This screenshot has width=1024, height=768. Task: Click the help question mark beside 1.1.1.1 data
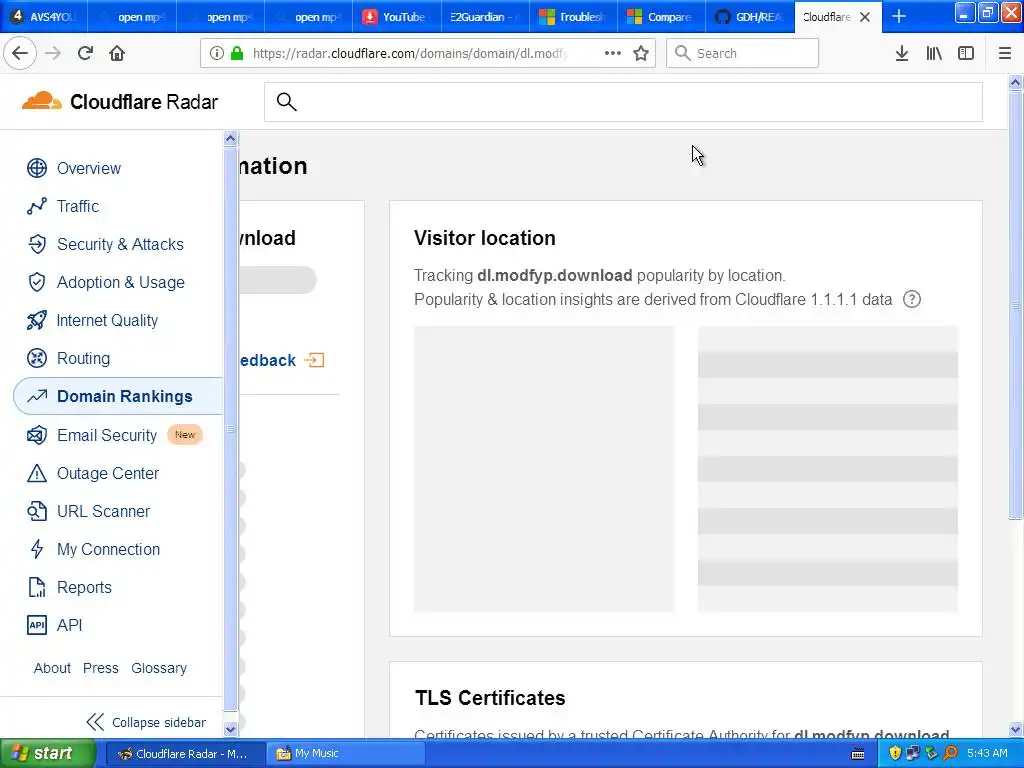click(912, 299)
